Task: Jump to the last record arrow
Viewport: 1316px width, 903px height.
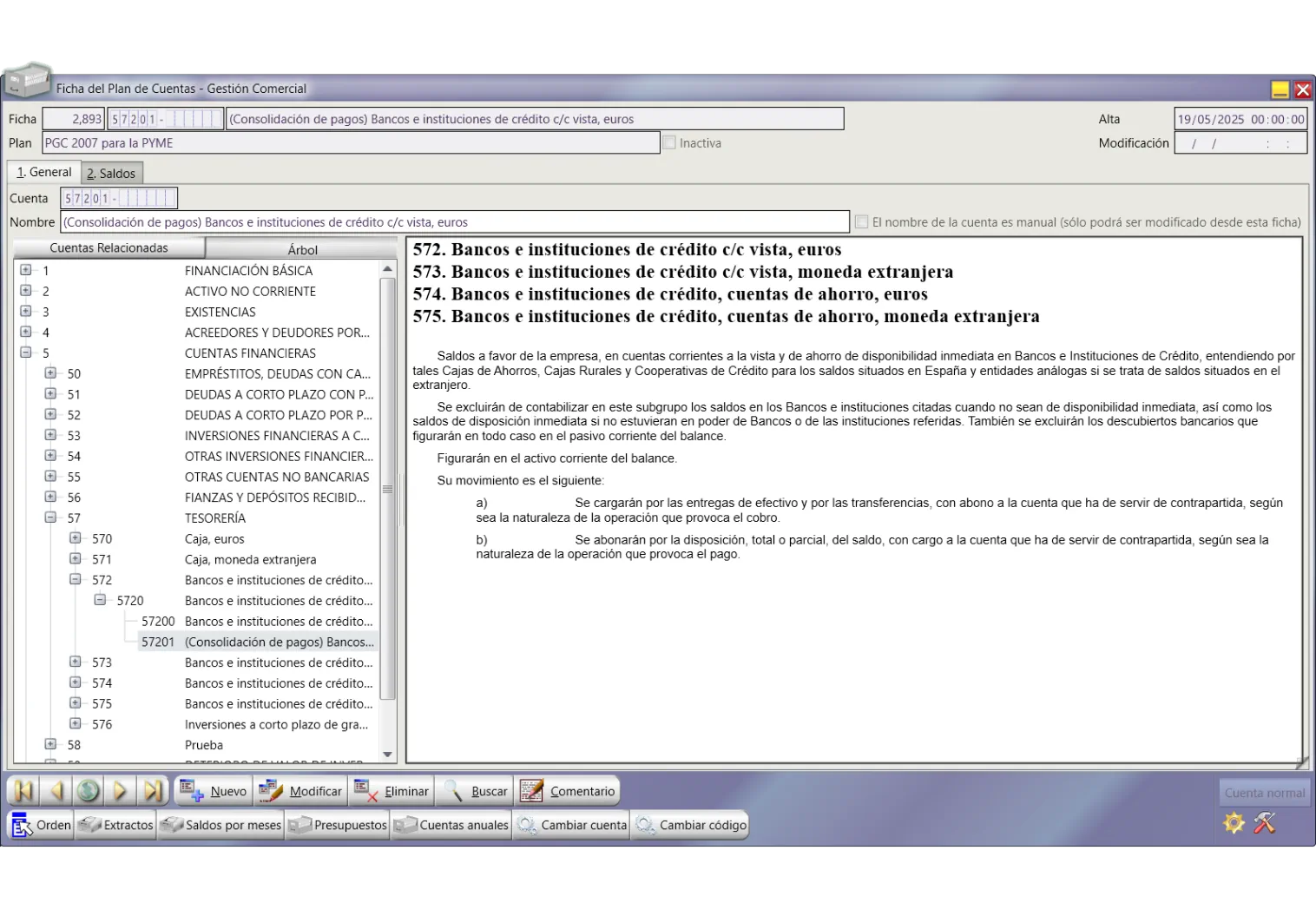Action: click(153, 791)
